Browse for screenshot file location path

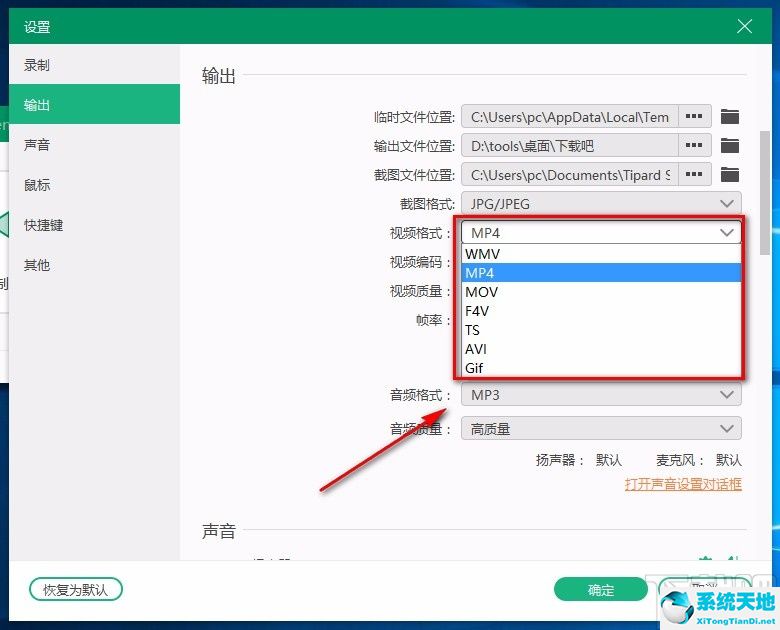(x=694, y=175)
